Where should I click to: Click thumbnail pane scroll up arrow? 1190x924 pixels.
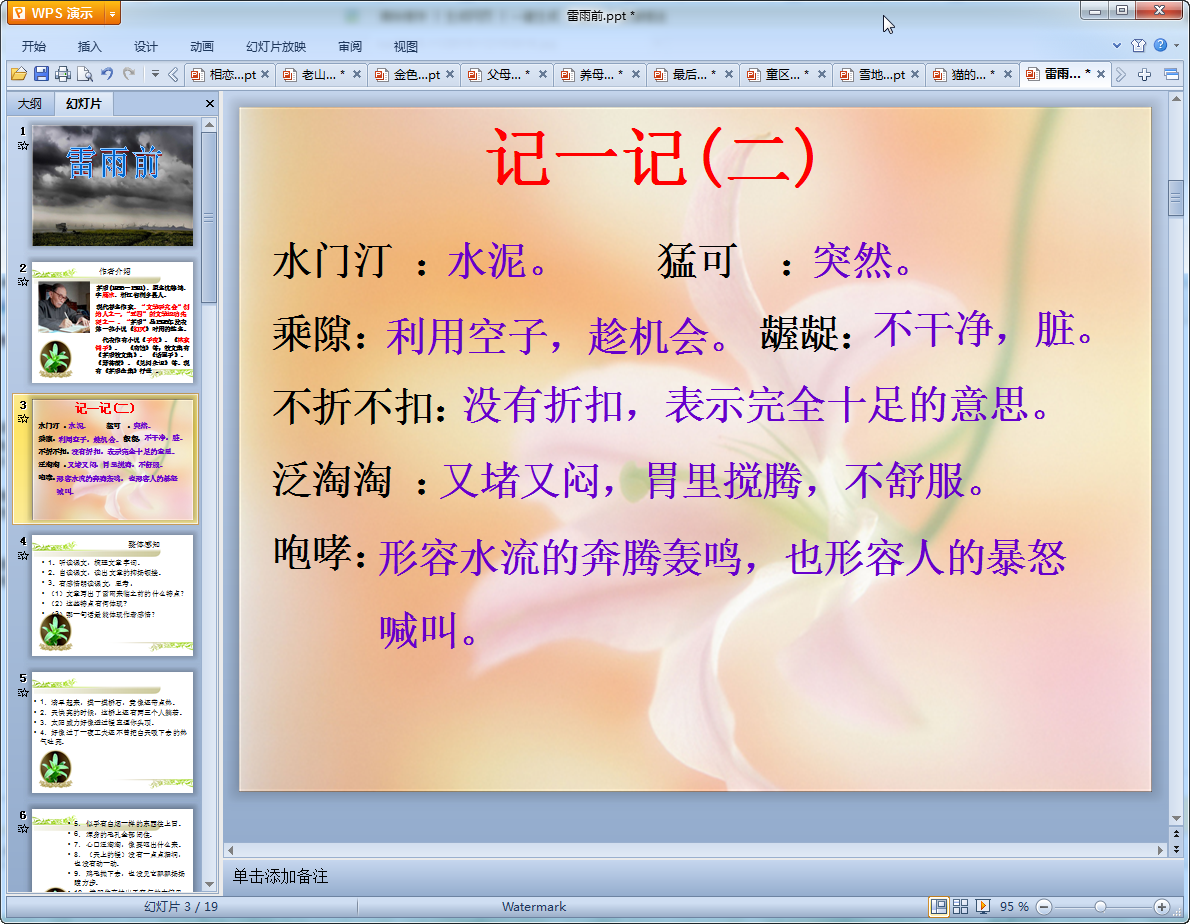209,124
